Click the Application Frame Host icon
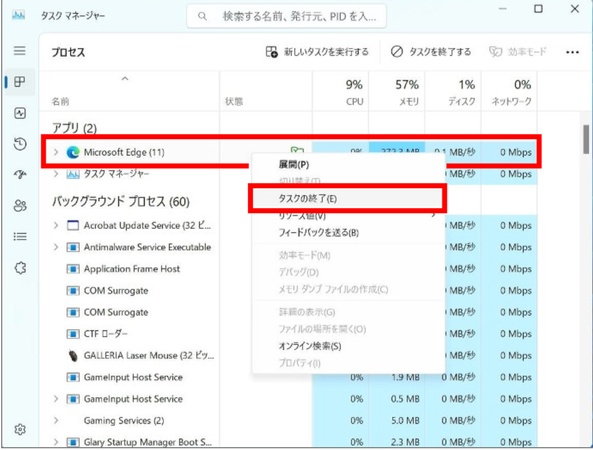 pos(73,269)
